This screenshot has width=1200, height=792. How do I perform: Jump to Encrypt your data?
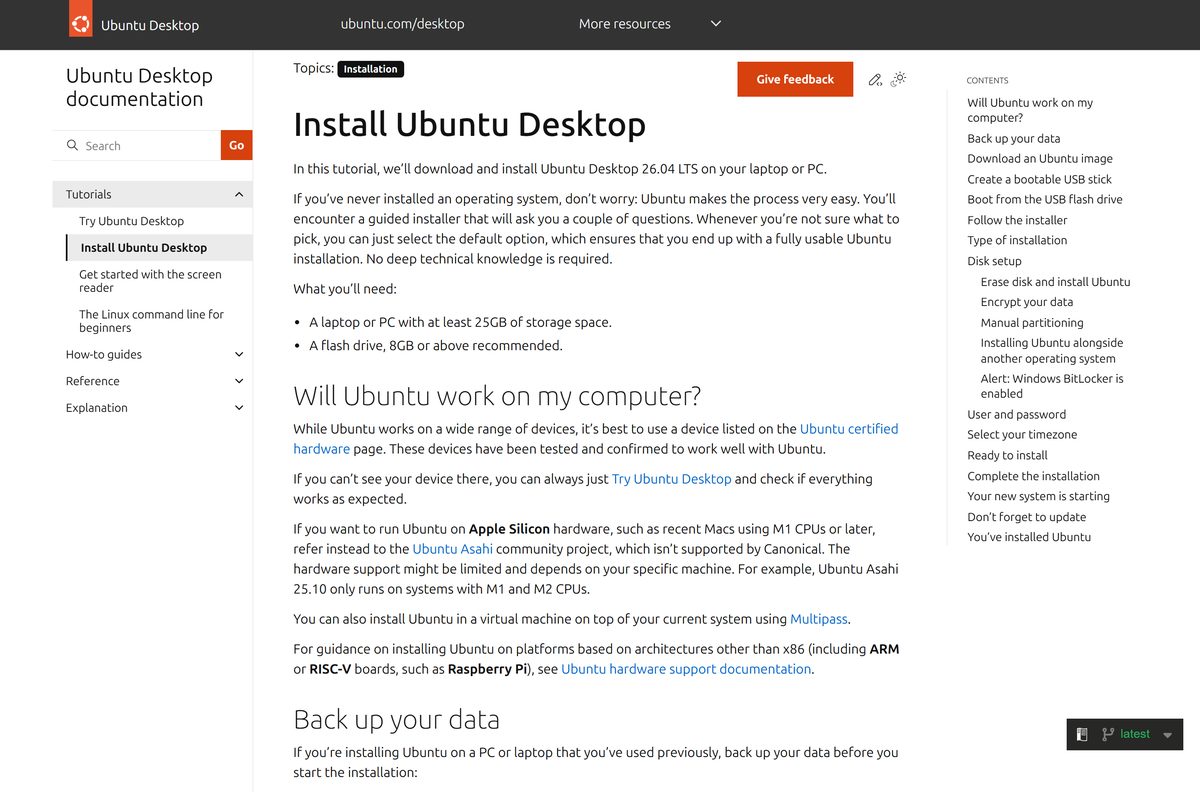pos(1027,302)
